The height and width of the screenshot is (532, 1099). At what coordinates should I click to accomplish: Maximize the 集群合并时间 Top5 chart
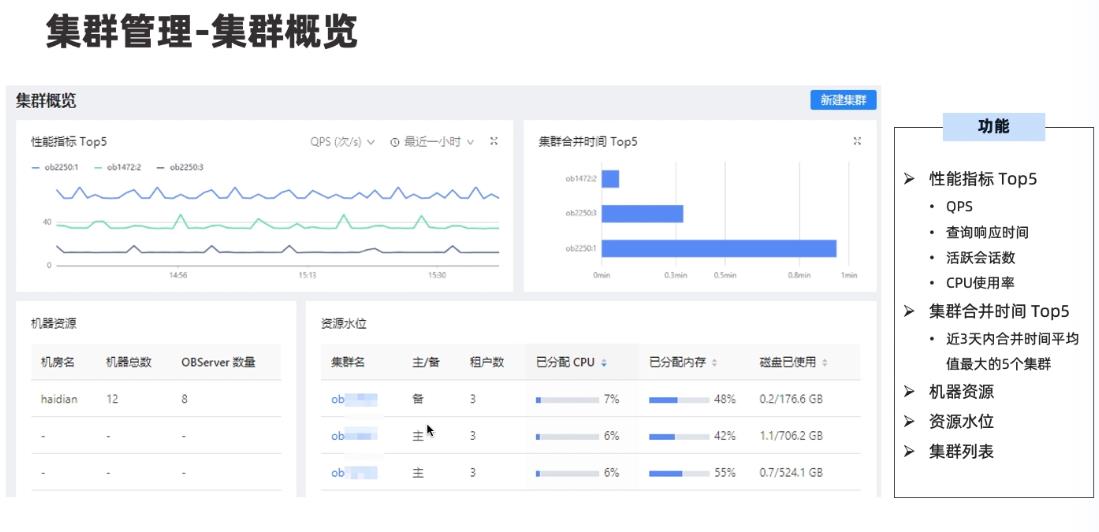[857, 142]
